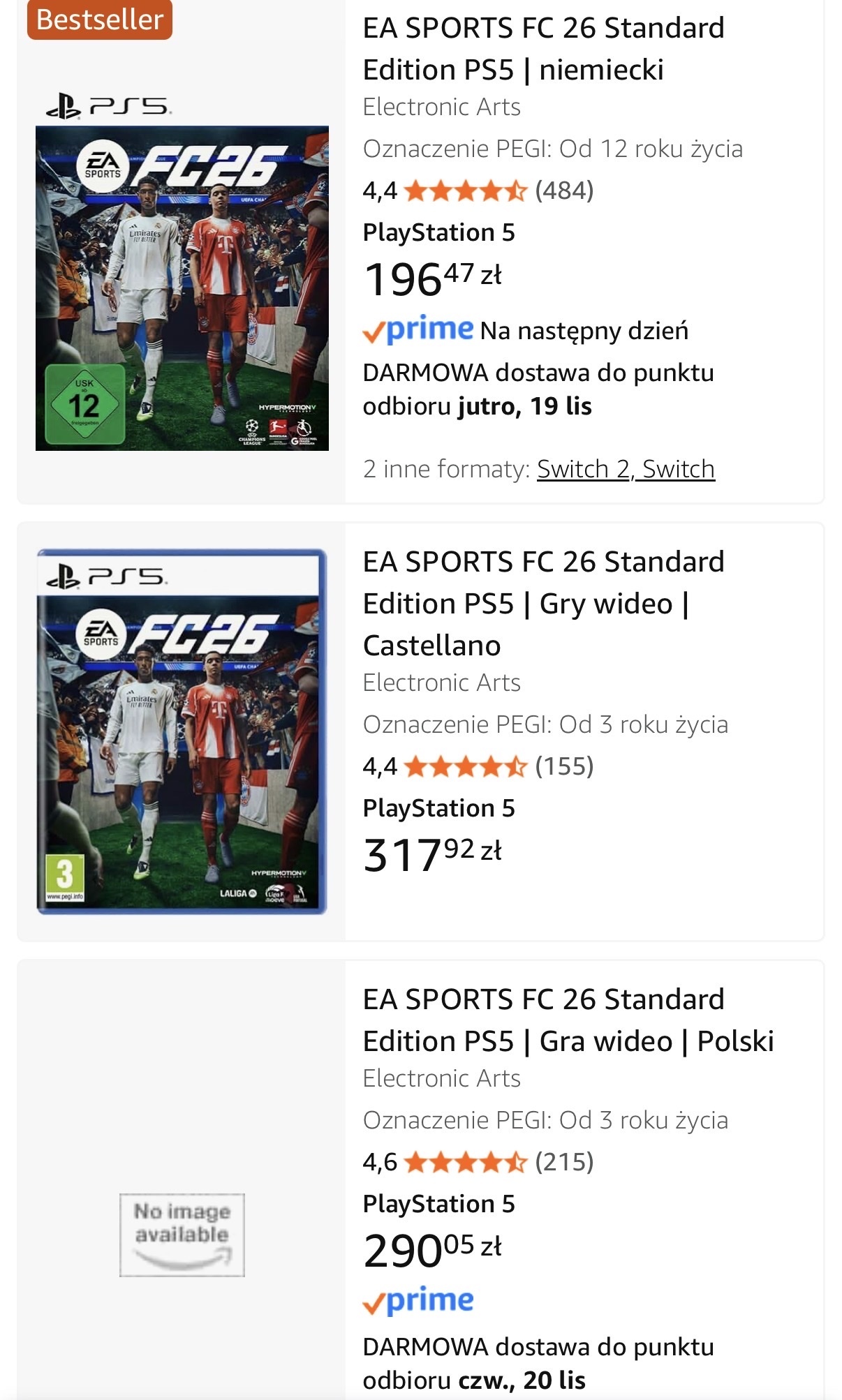Open the (484) review count
The image size is (842, 1400).
point(564,190)
